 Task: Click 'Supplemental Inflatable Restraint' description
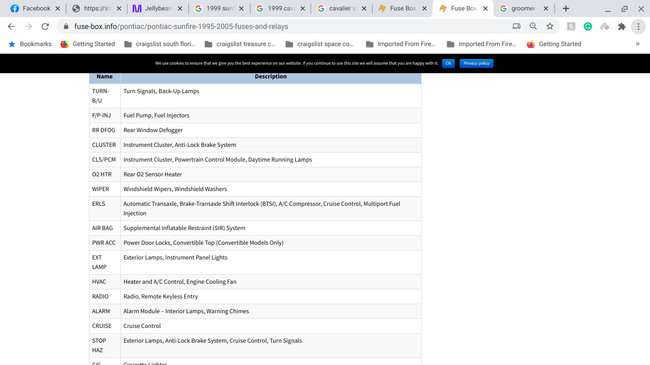tap(184, 228)
